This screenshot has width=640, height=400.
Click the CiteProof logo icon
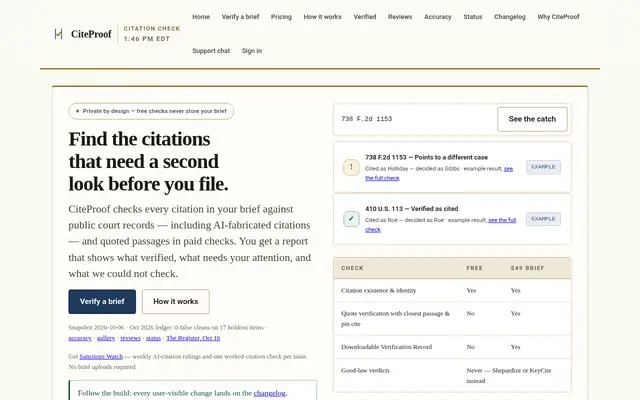click(x=58, y=34)
